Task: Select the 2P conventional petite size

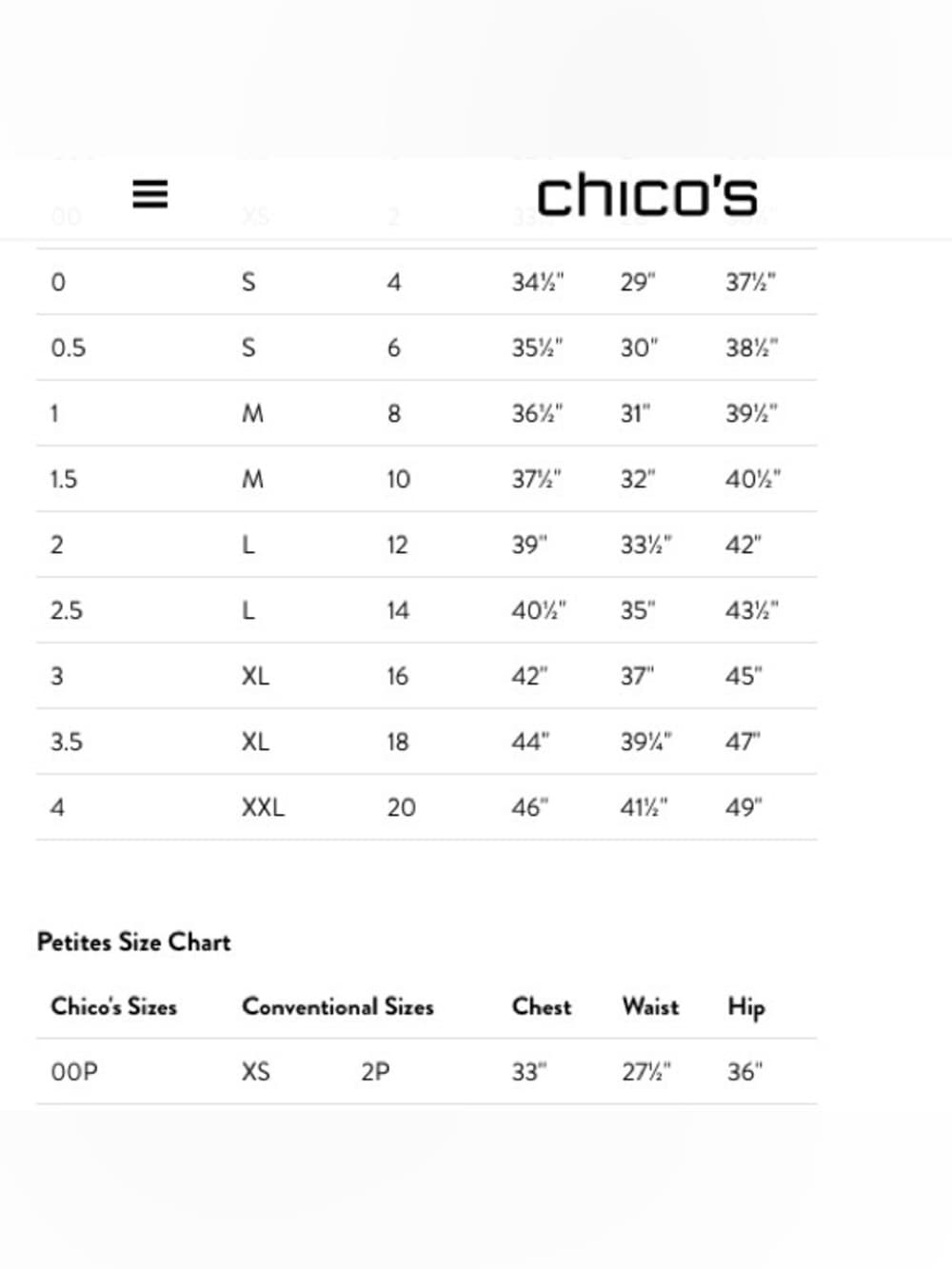Action: [375, 1072]
